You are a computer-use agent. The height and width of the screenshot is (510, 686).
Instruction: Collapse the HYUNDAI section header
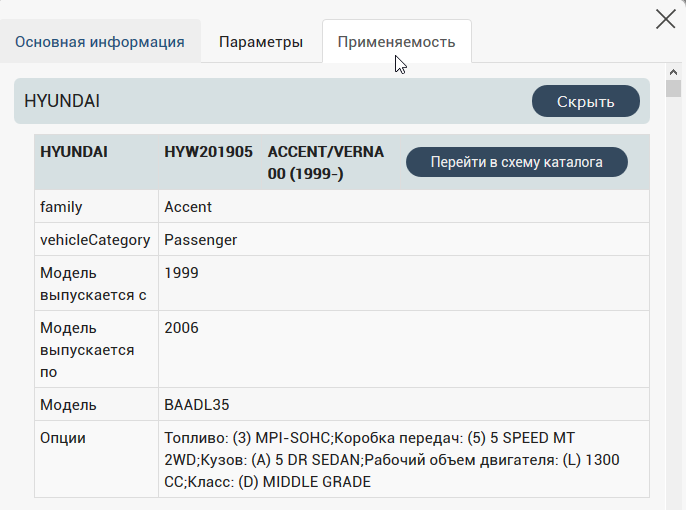click(585, 101)
